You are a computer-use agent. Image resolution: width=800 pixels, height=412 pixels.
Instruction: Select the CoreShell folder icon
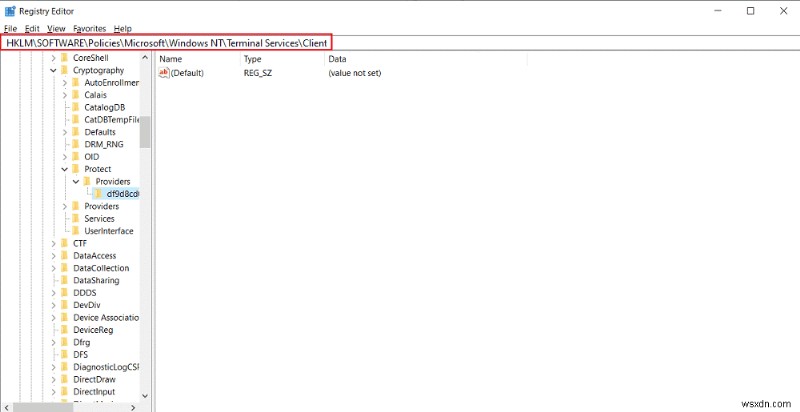[64, 58]
